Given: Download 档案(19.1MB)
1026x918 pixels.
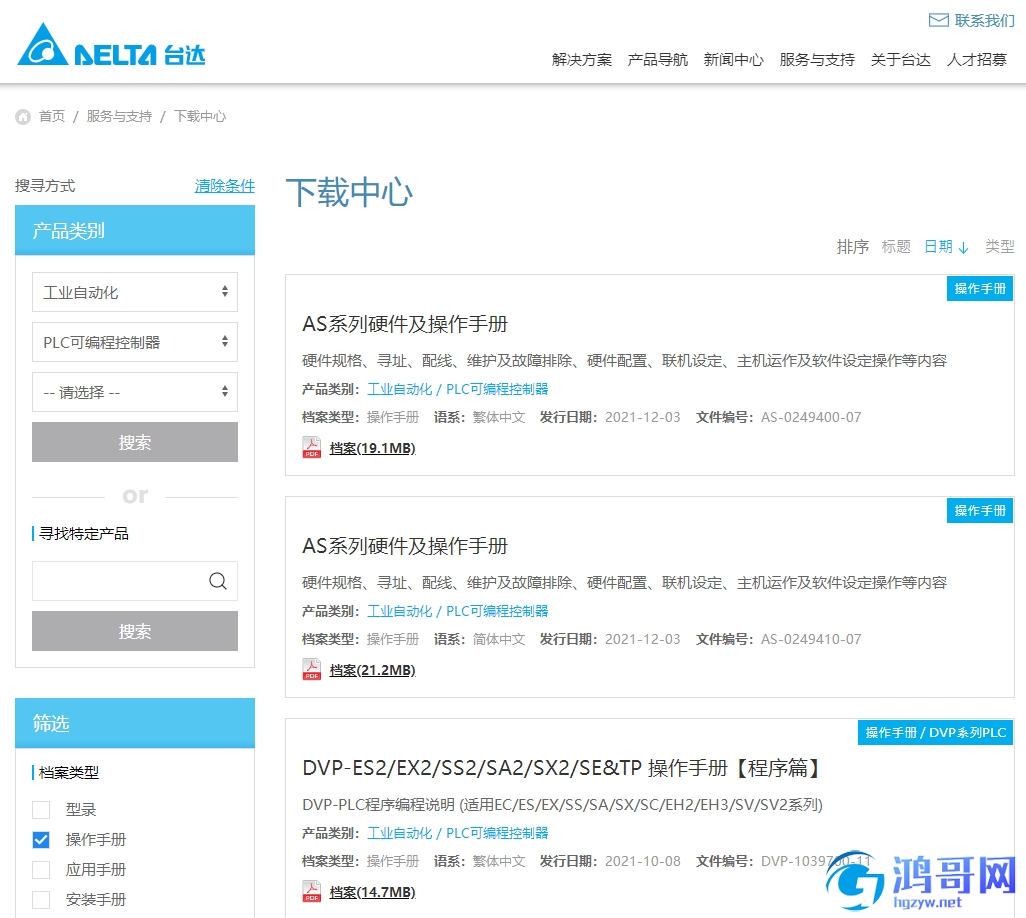Looking at the screenshot, I should tap(372, 448).
